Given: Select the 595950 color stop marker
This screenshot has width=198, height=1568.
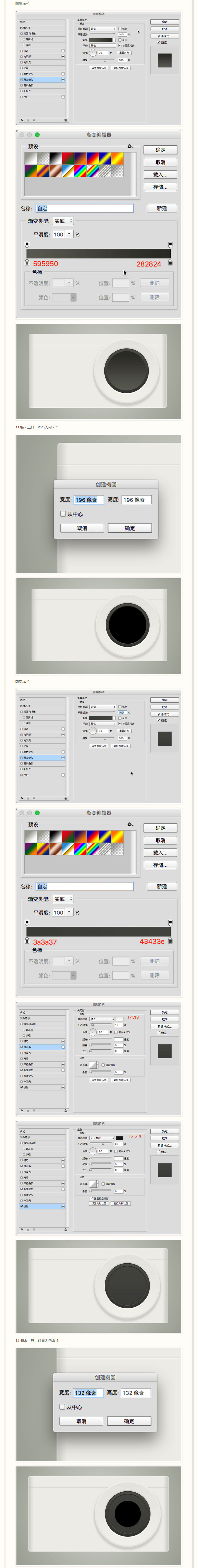Looking at the screenshot, I should click(27, 262).
